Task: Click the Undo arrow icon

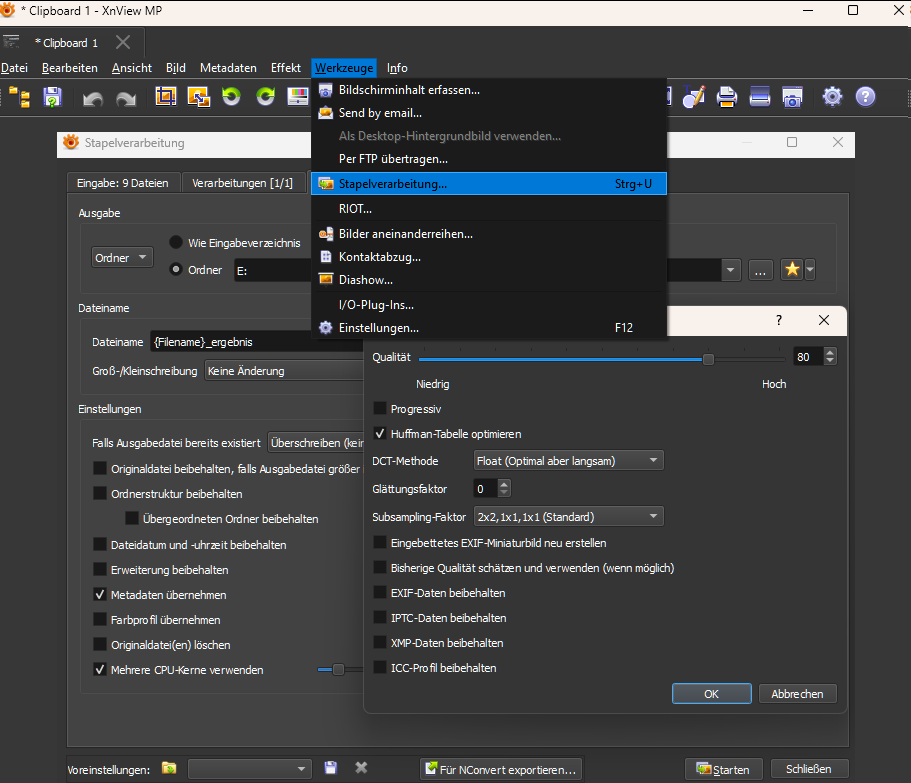Action: click(93, 98)
